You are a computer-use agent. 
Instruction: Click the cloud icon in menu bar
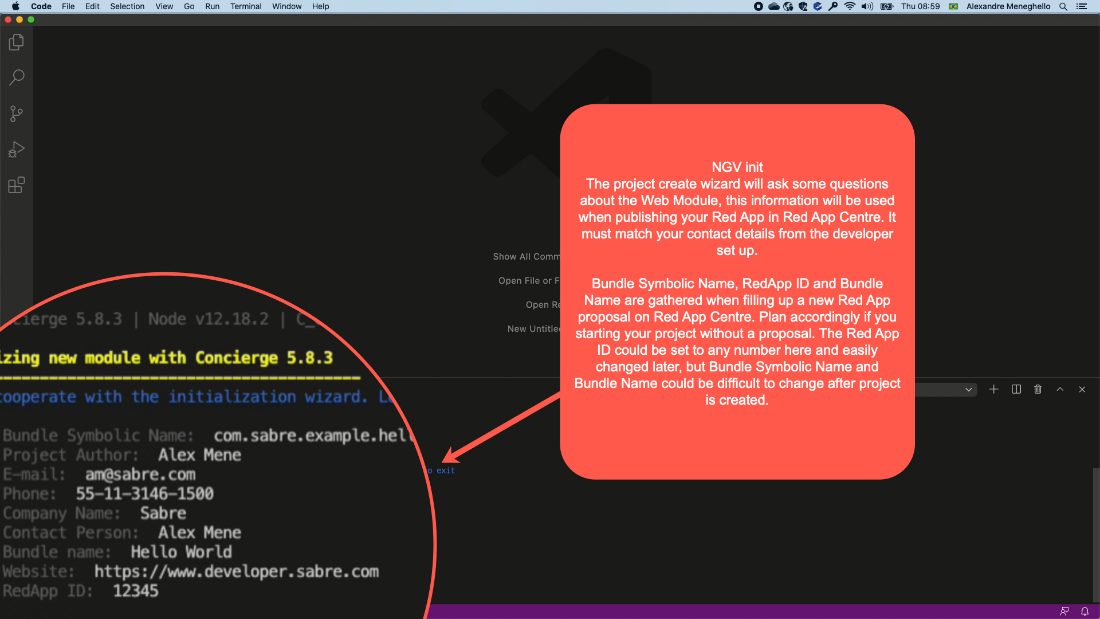click(774, 6)
